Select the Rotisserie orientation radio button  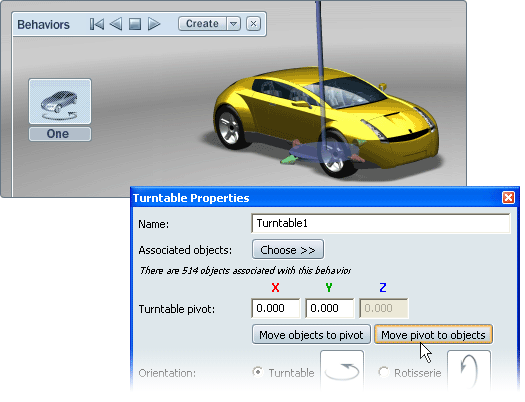[384, 372]
